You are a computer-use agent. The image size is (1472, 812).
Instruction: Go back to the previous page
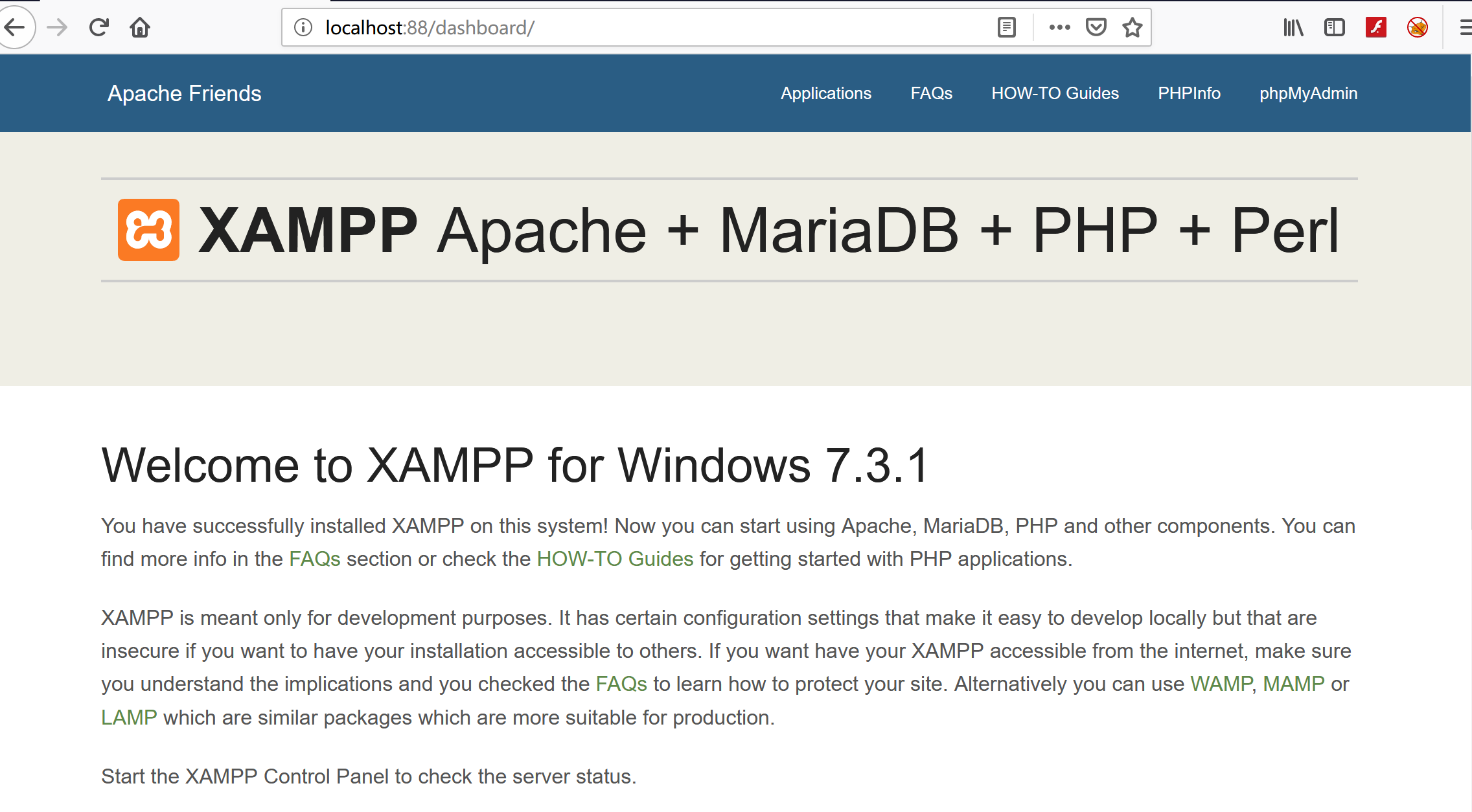(14, 27)
